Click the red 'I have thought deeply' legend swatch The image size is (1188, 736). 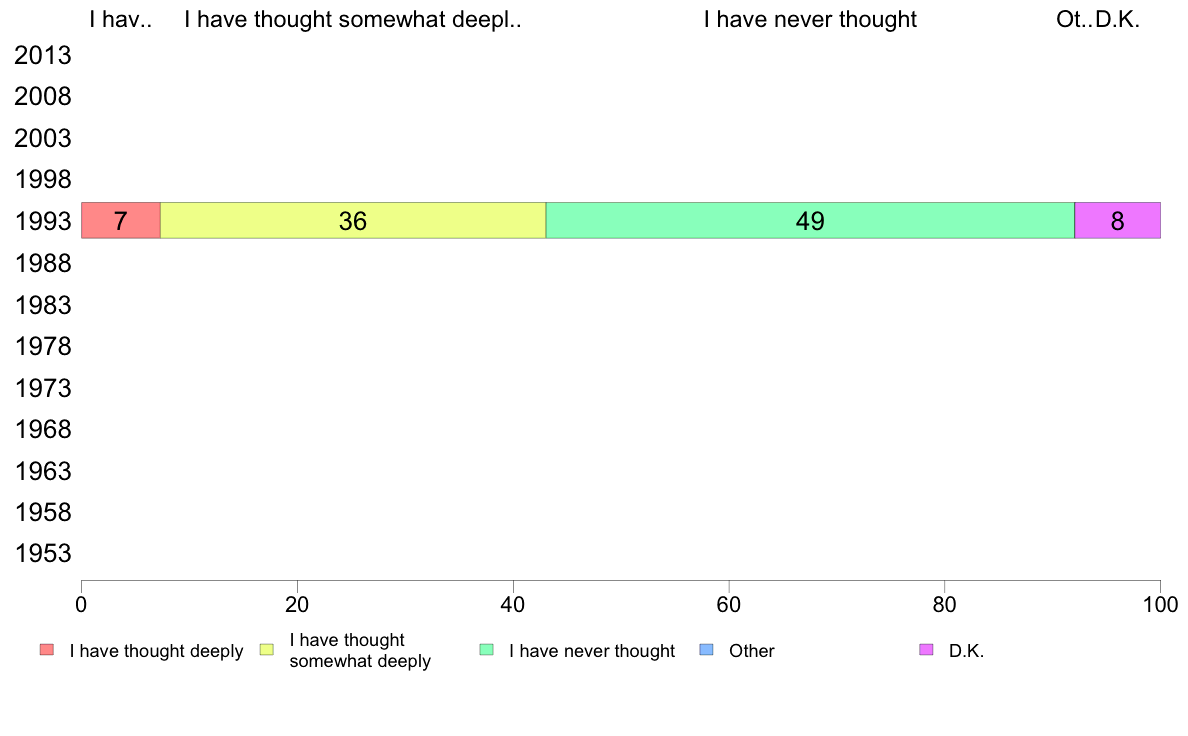pos(47,650)
